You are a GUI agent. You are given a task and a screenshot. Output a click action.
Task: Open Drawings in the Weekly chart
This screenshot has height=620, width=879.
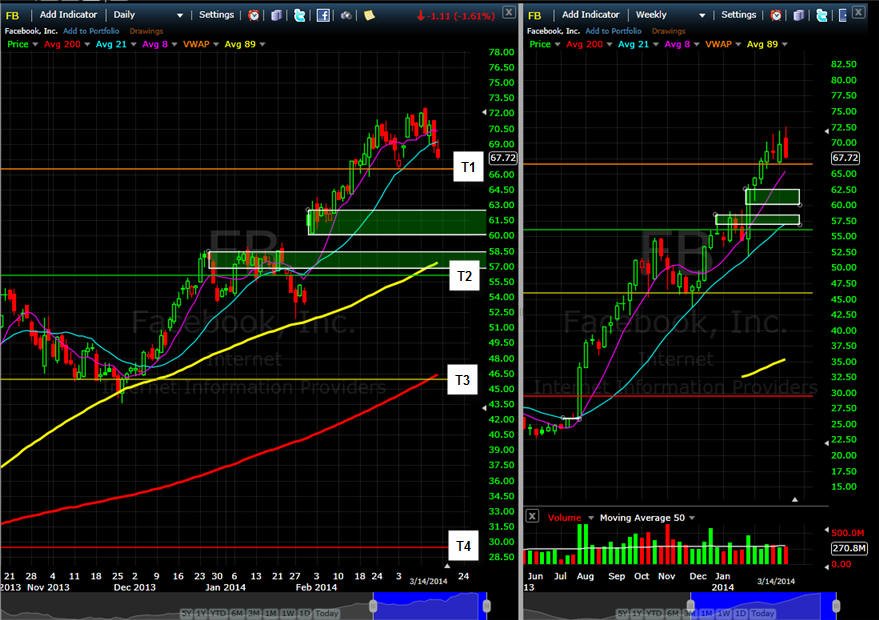pos(668,31)
